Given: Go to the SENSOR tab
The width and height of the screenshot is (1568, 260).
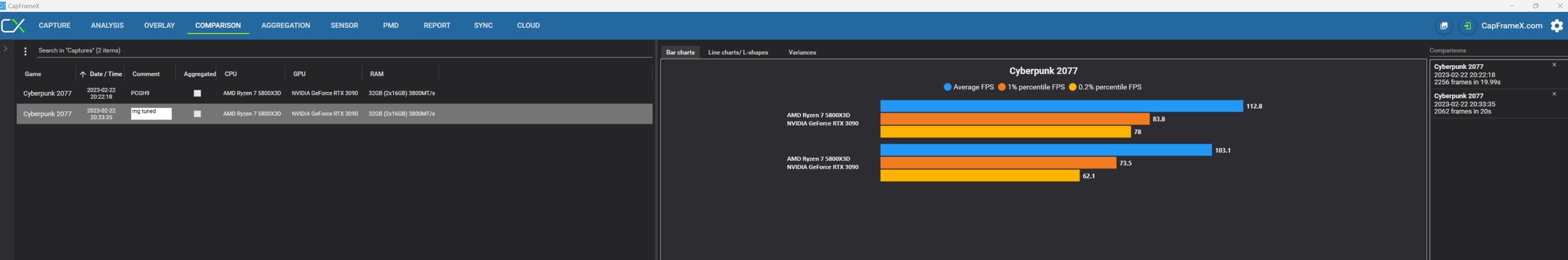Looking at the screenshot, I should (344, 25).
